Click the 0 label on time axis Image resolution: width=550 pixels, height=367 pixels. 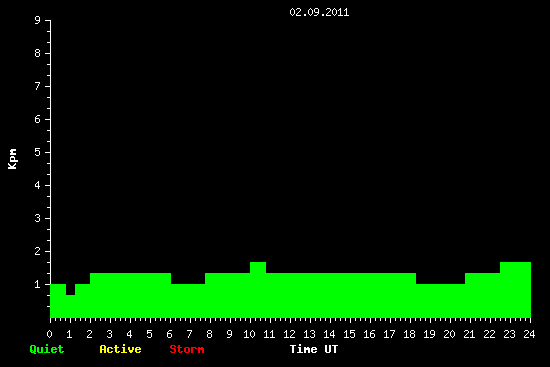coord(49,334)
